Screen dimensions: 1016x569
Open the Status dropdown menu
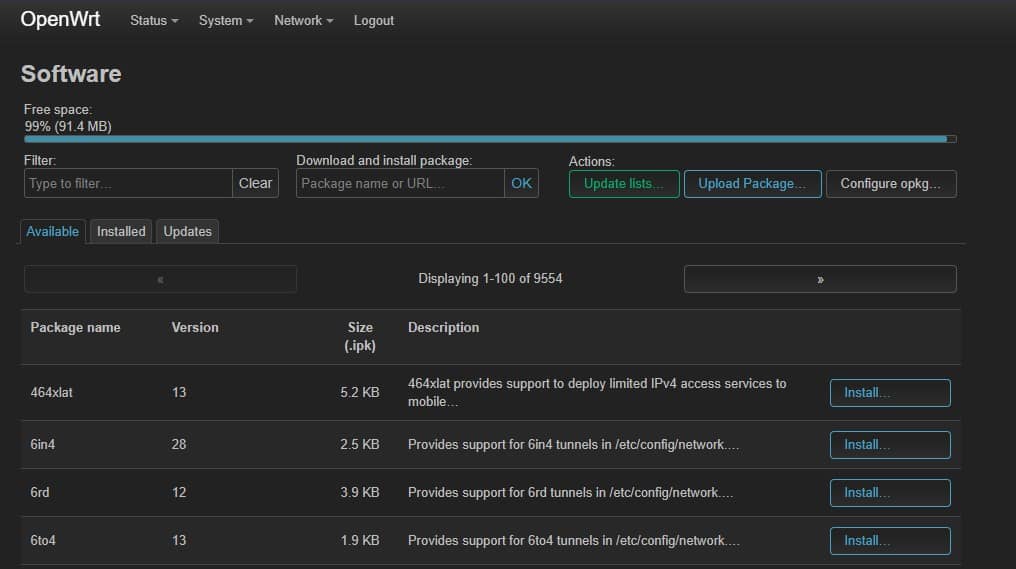click(x=154, y=21)
